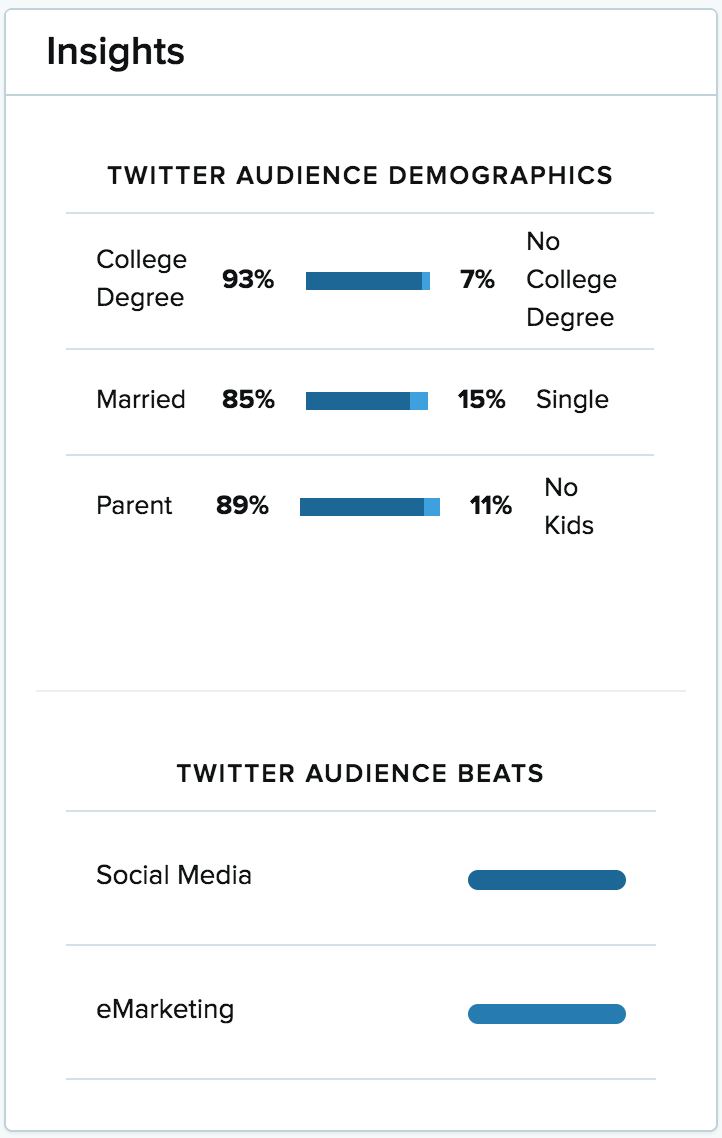Image resolution: width=722 pixels, height=1138 pixels.
Task: Click the Social Media beat label
Action: 171,877
